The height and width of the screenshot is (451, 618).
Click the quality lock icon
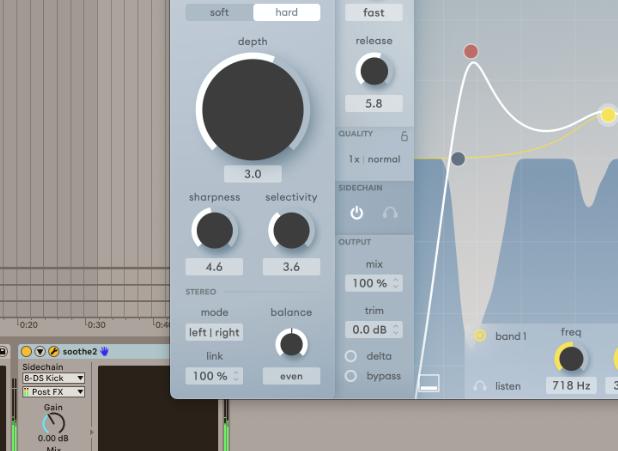(x=405, y=136)
